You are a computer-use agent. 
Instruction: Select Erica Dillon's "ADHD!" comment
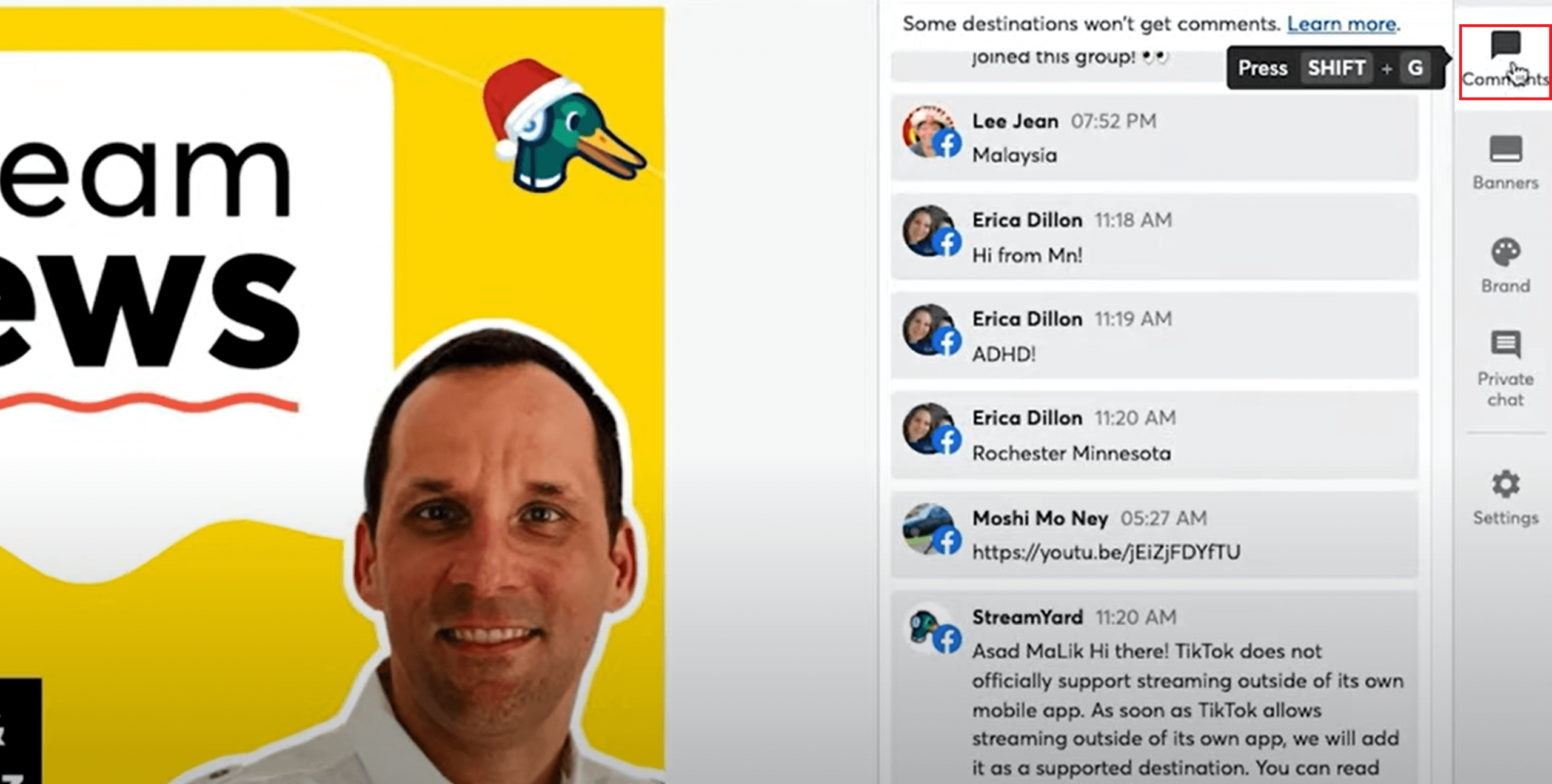point(1154,335)
